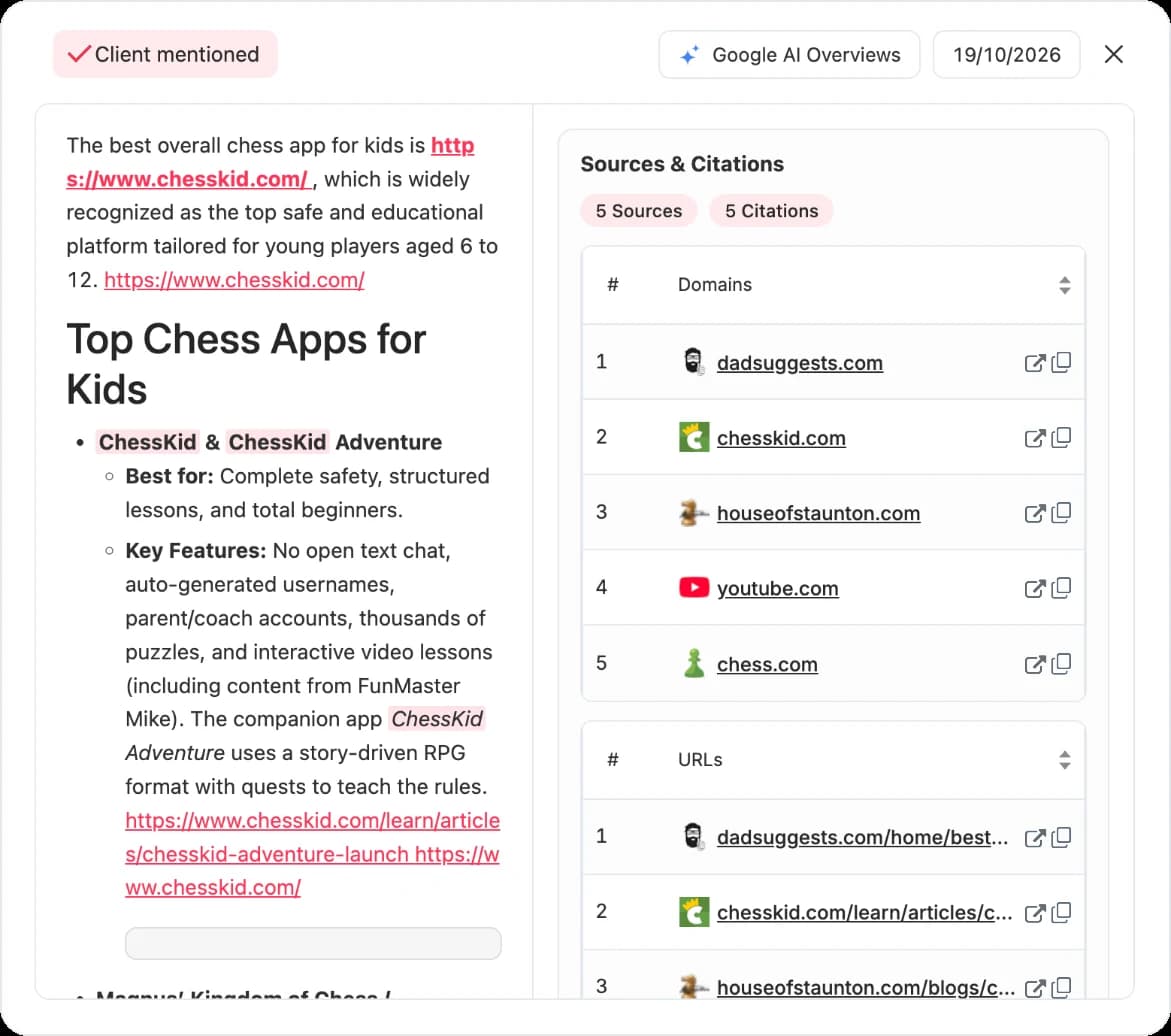Open houseofstaunton.com domain external link icon
Image resolution: width=1171 pixels, height=1036 pixels.
click(1034, 514)
